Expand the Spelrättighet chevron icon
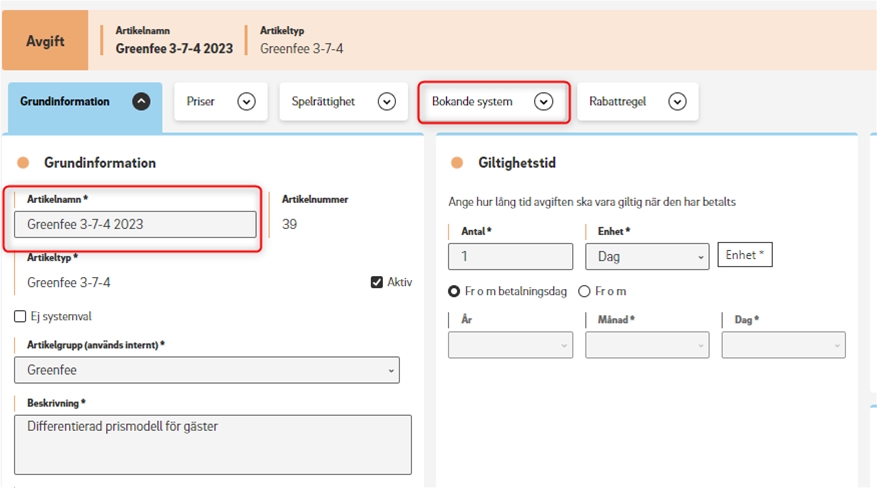877x488 pixels. coord(386,101)
